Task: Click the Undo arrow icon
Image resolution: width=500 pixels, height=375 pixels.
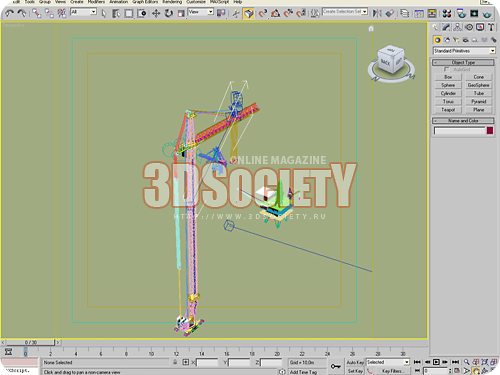Action: [x=10, y=13]
